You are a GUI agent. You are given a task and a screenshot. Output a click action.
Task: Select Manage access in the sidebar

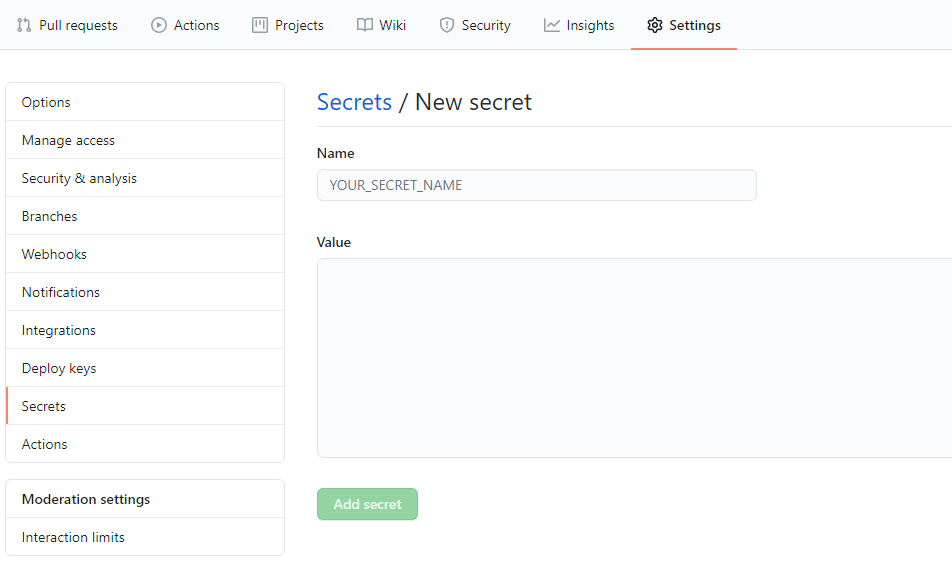coord(145,140)
